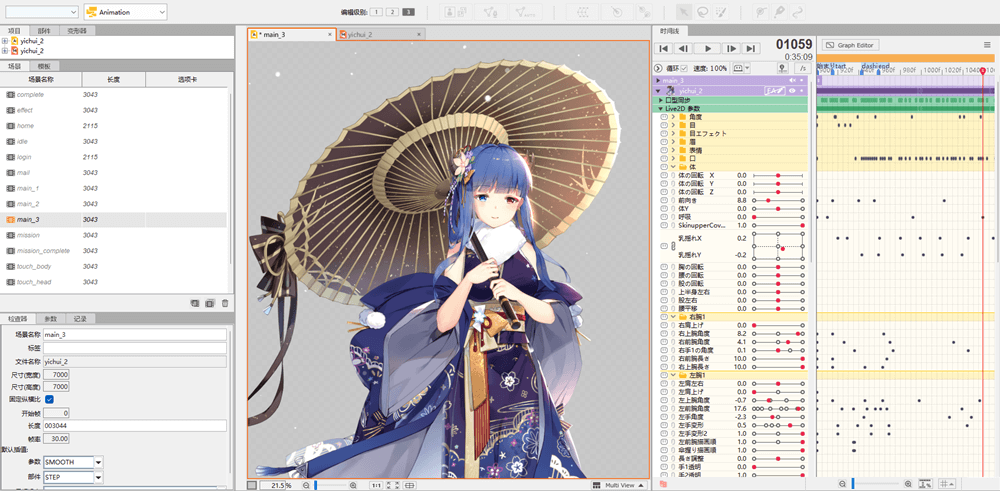The image size is (1000, 491).
Task: Open the Multi View dropdown
Action: (619, 485)
